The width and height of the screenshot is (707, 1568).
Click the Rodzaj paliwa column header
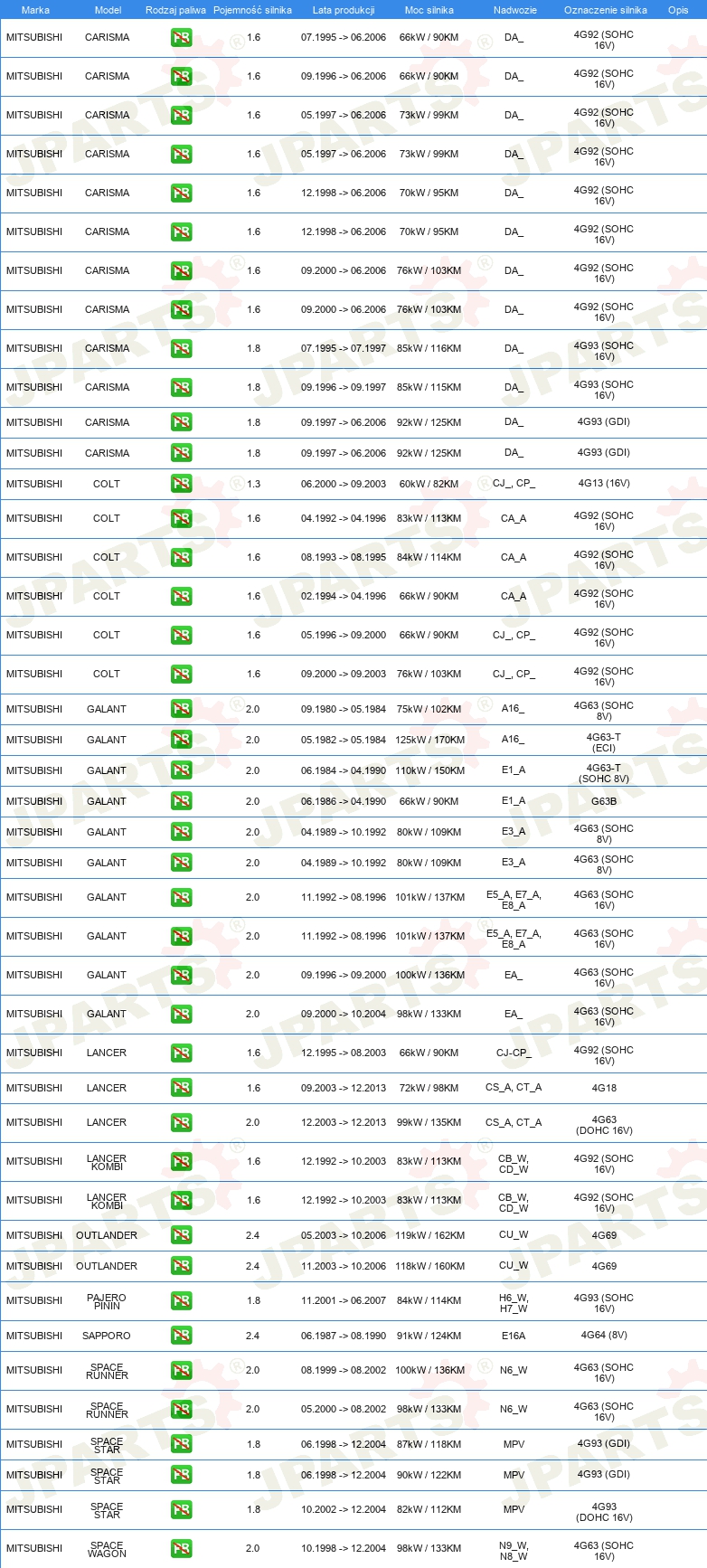175,10
